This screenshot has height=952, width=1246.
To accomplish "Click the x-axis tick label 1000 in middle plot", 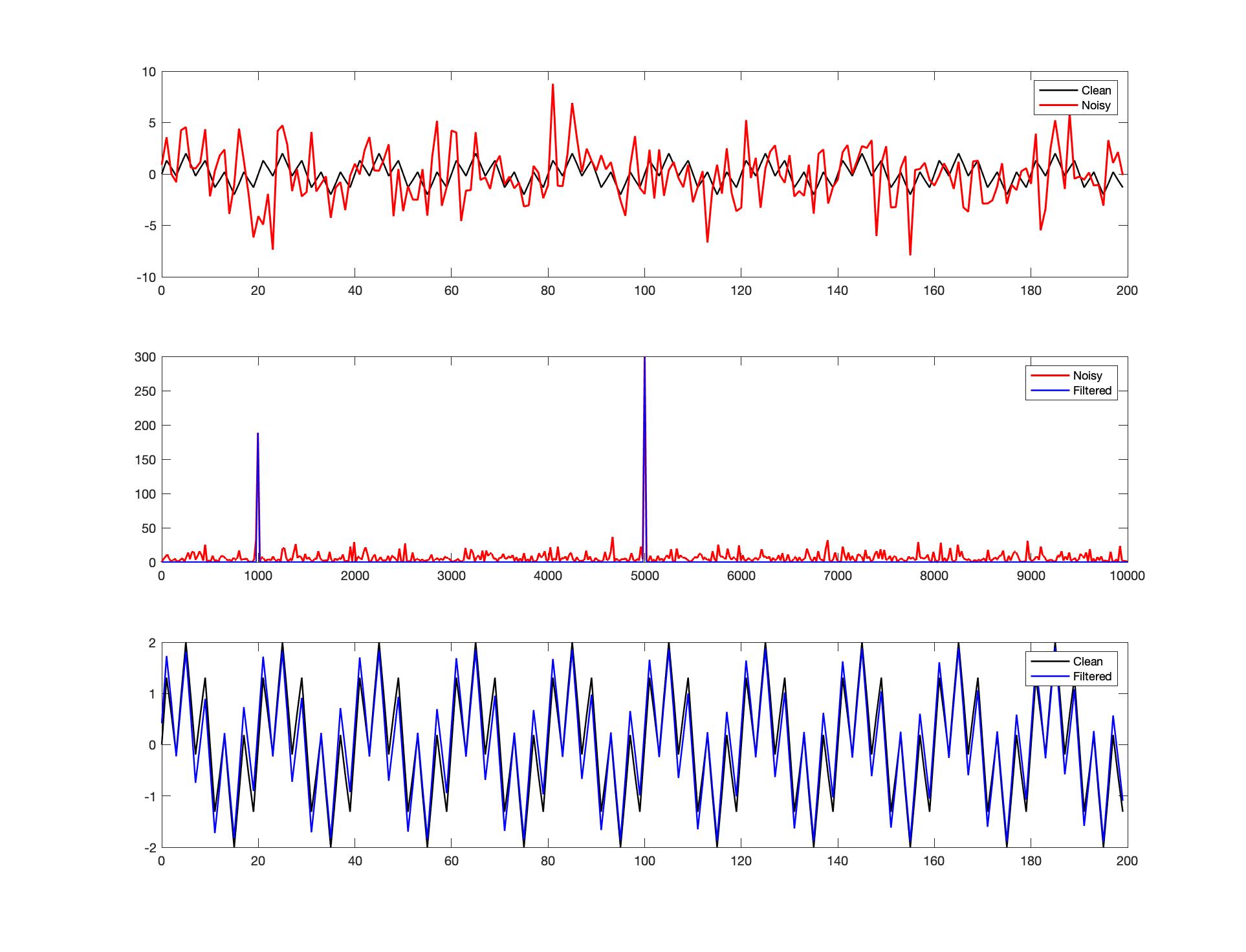I will pos(258,576).
